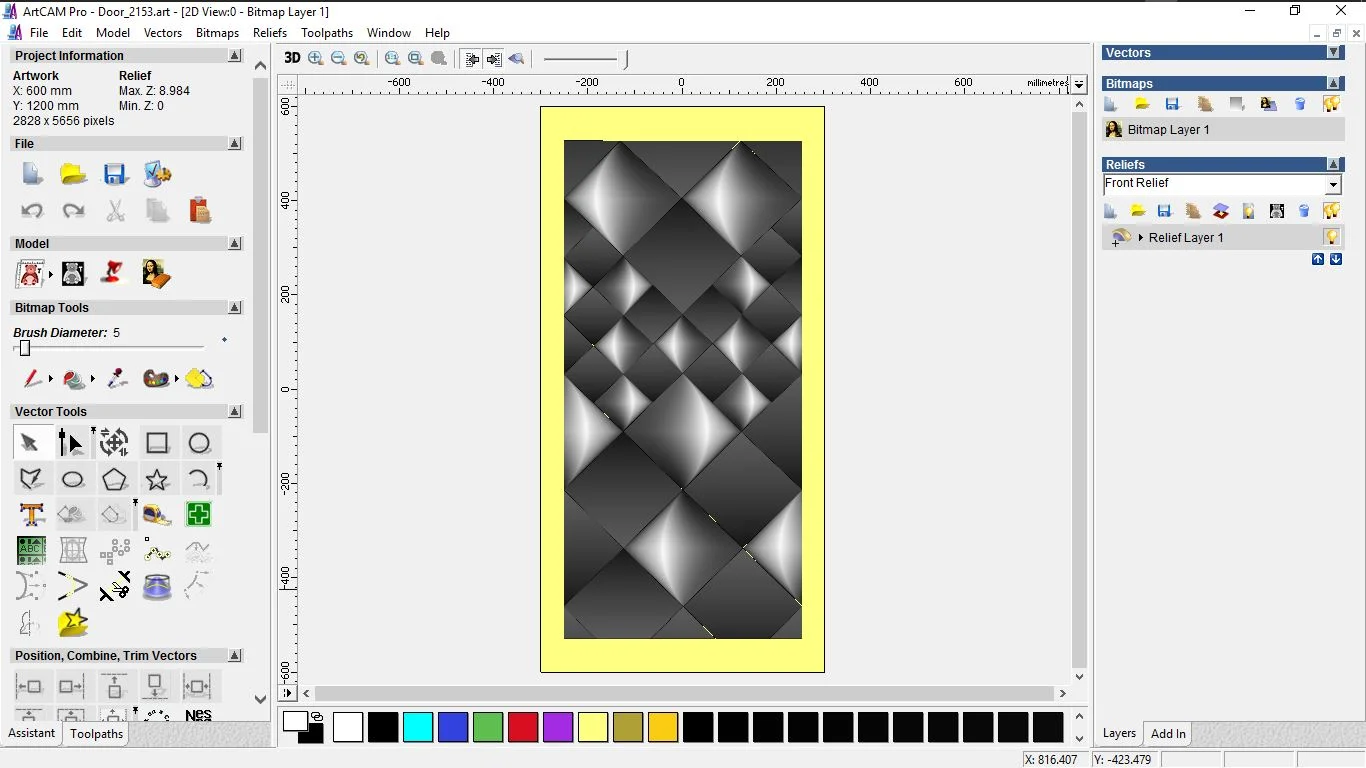Select the cyan color swatch
This screenshot has width=1366, height=768.
418,727
